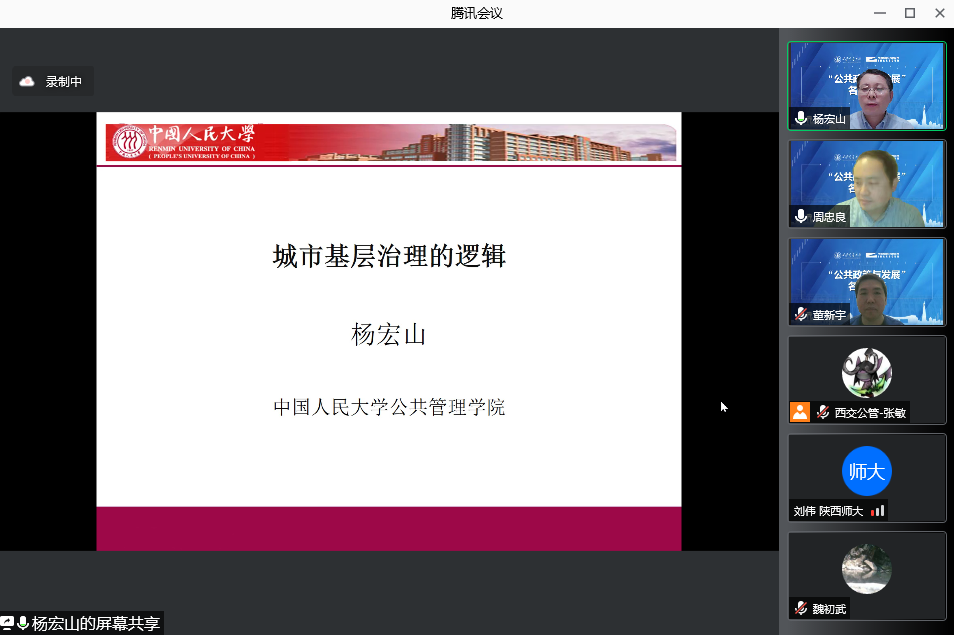Image resolution: width=954 pixels, height=635 pixels.
Task: Click the cloud recording icon
Action: point(27,82)
